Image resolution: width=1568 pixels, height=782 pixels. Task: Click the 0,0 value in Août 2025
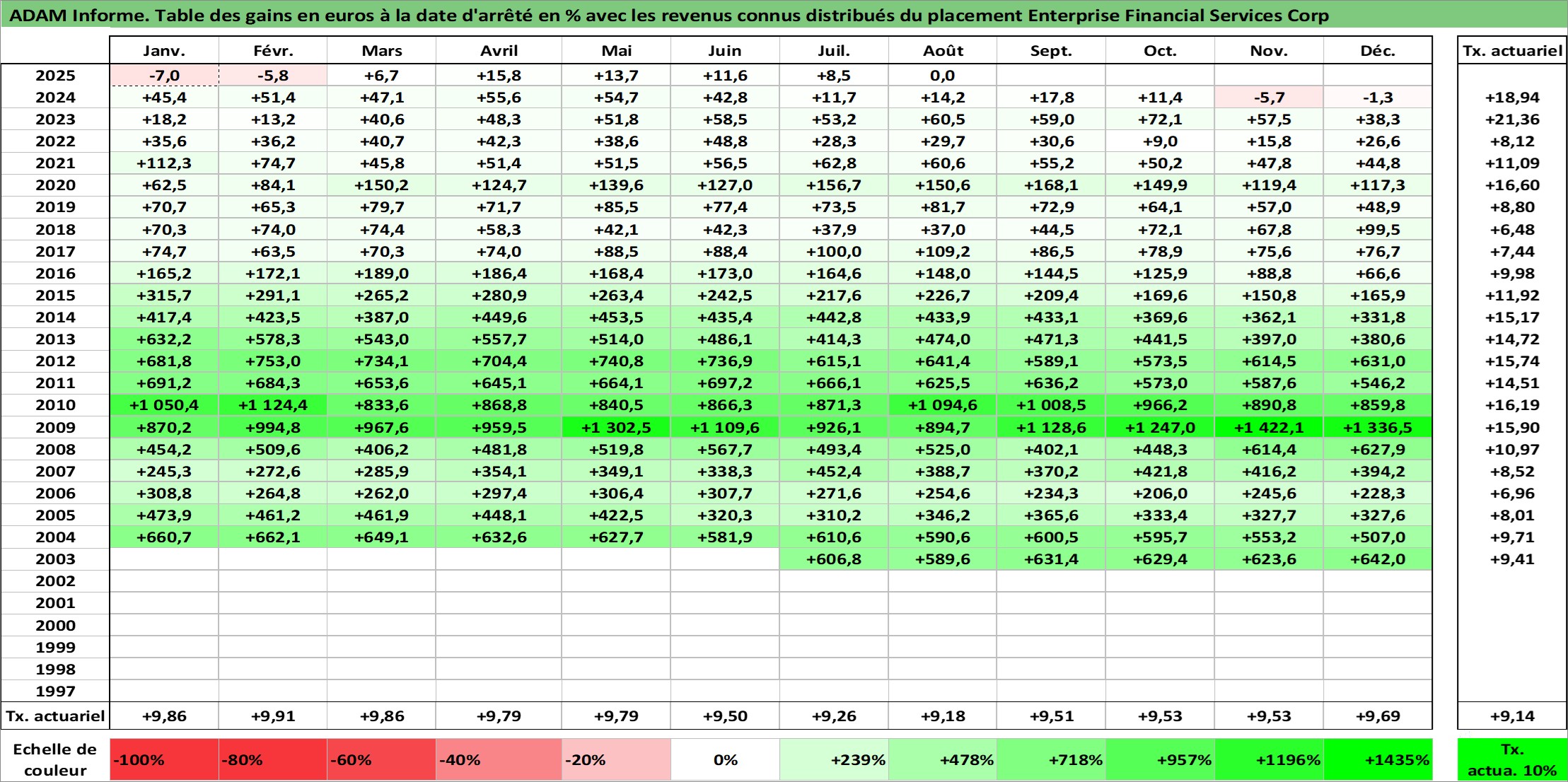click(x=943, y=76)
